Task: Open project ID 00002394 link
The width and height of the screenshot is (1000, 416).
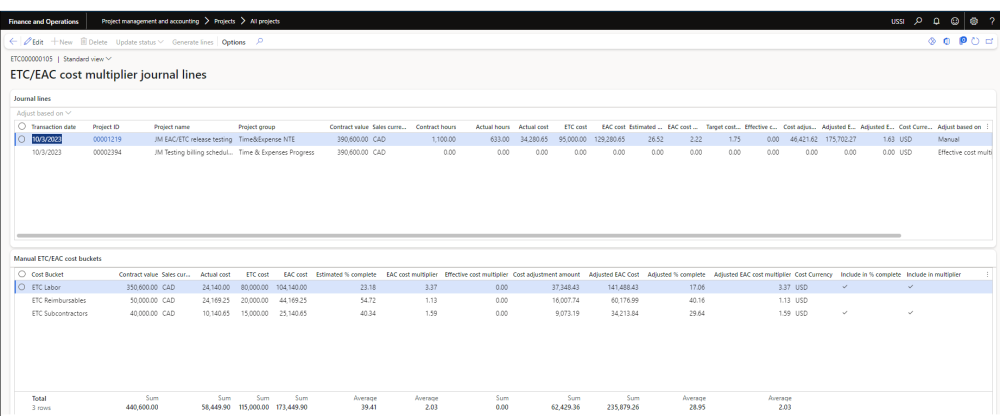Action: pyautogui.click(x=106, y=152)
